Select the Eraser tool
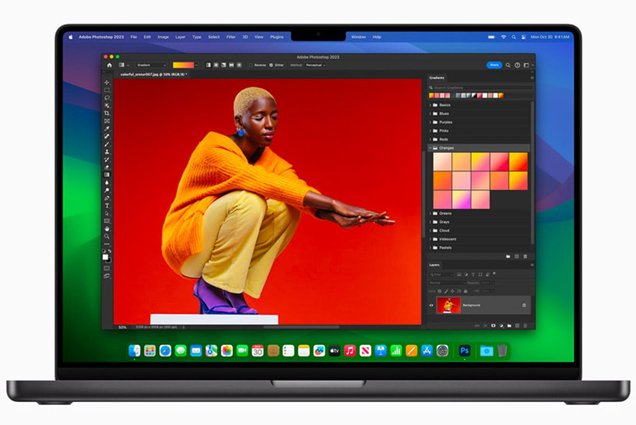Screen dimensions: 636x425 [107, 167]
